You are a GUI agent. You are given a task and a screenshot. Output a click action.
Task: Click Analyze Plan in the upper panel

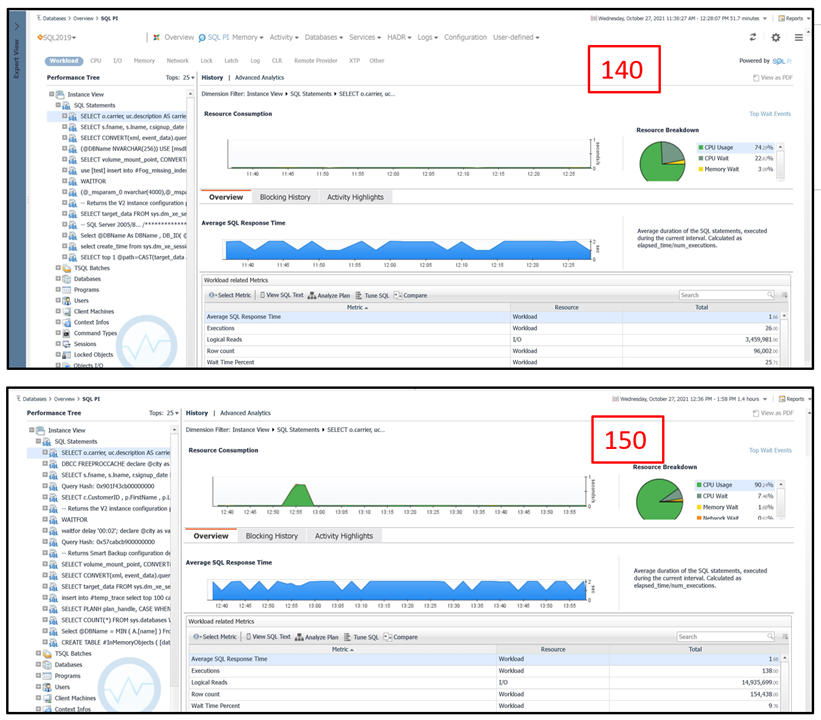point(329,295)
